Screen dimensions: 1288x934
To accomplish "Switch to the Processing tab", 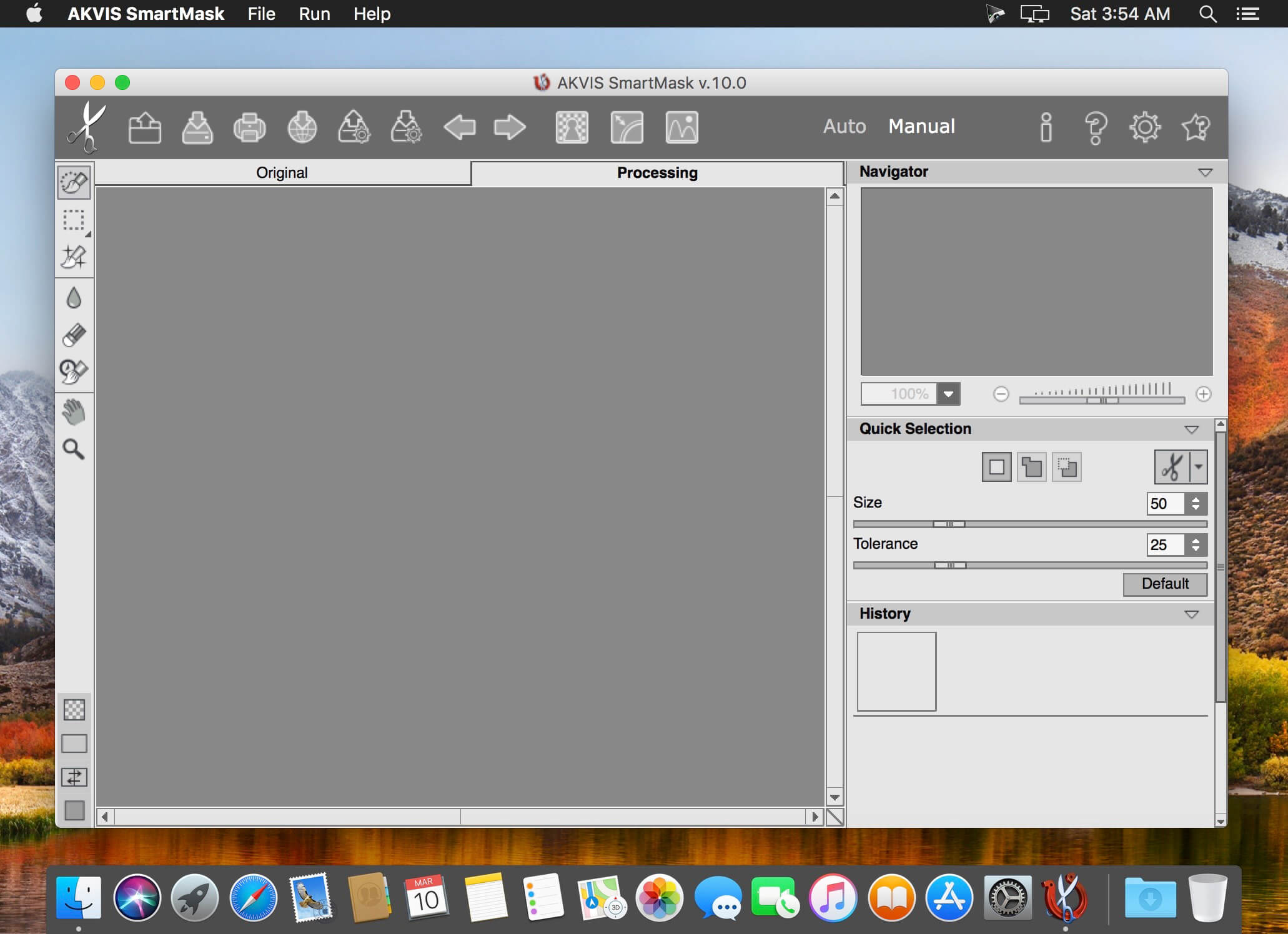I will point(657,173).
